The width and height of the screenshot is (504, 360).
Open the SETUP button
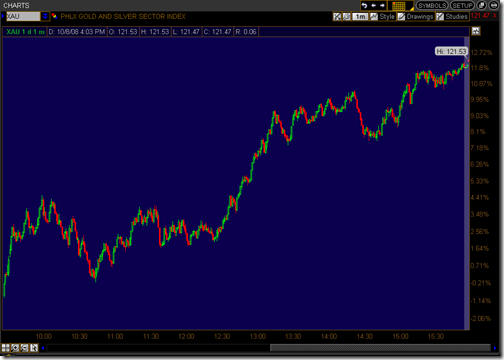click(x=462, y=6)
